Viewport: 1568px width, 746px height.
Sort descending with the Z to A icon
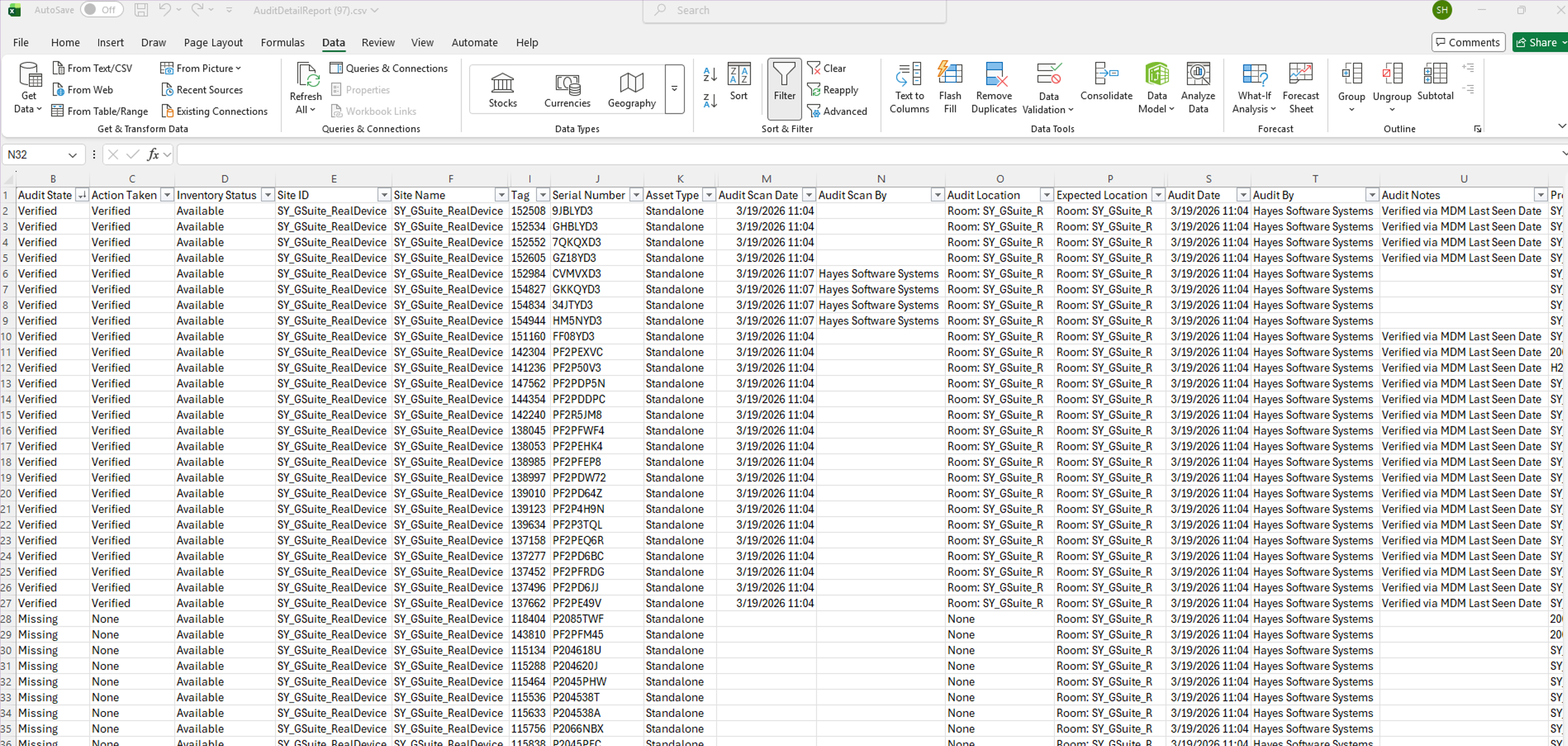coord(710,100)
